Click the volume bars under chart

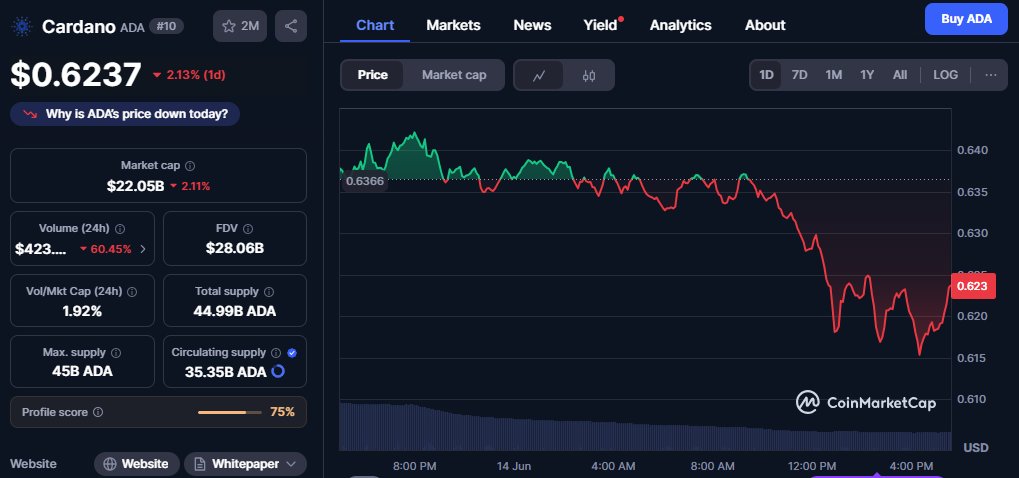tap(645, 427)
